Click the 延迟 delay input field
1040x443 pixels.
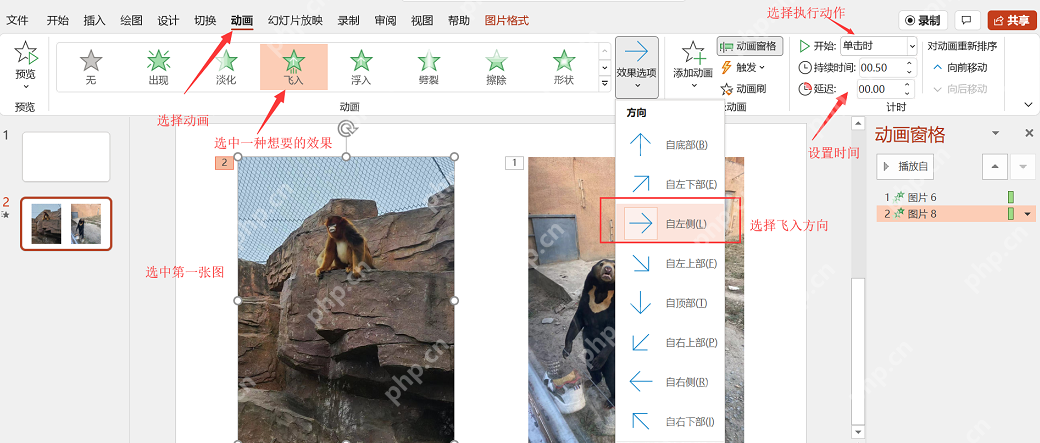pyautogui.click(x=878, y=89)
